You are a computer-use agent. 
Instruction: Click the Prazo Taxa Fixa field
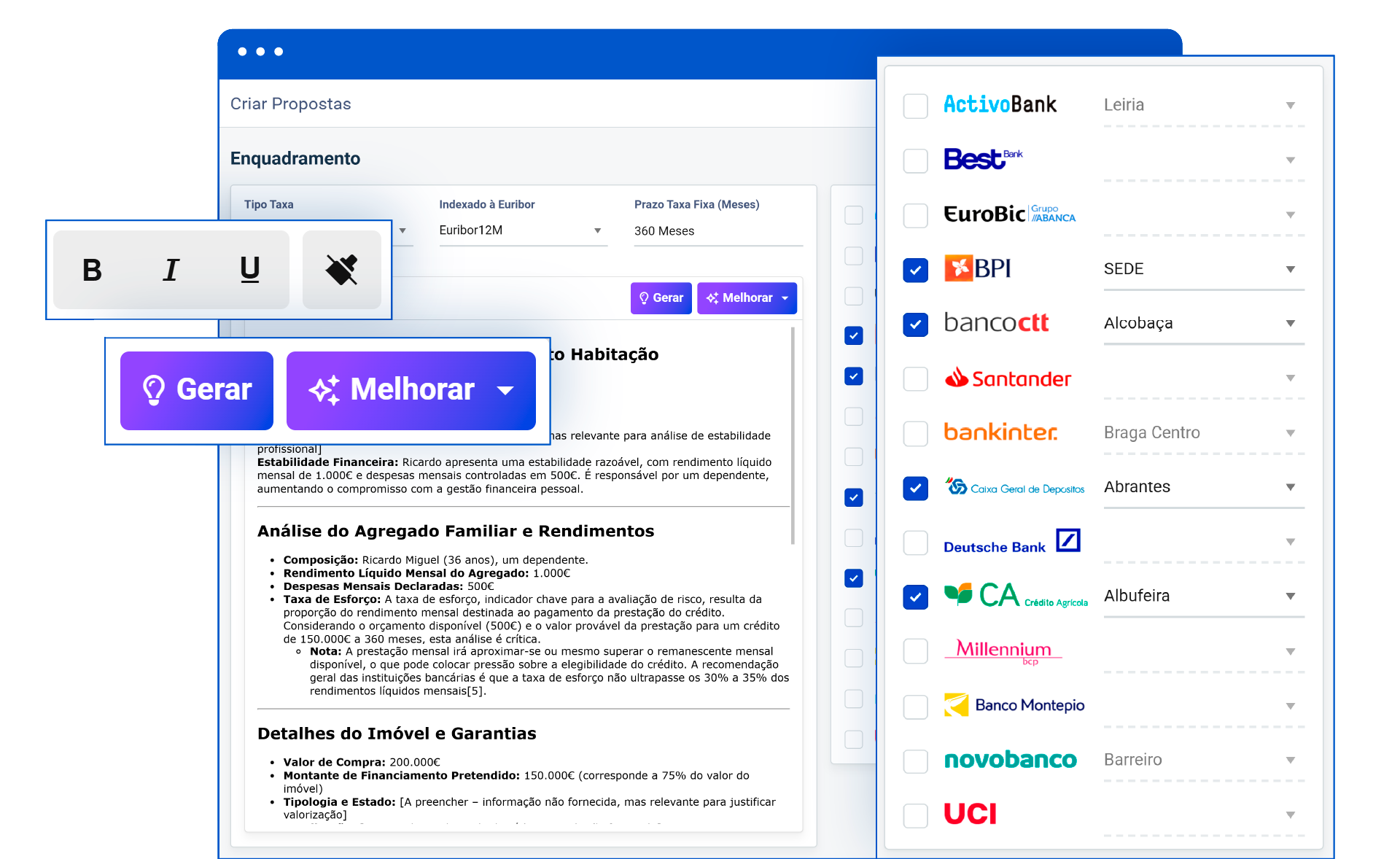pos(718,231)
